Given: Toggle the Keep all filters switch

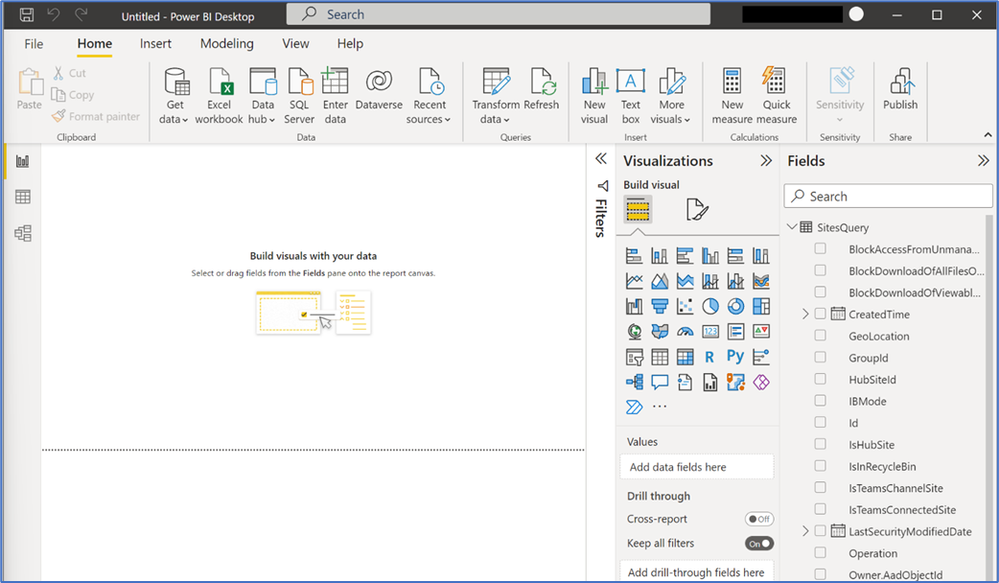Looking at the screenshot, I should pyautogui.click(x=759, y=543).
